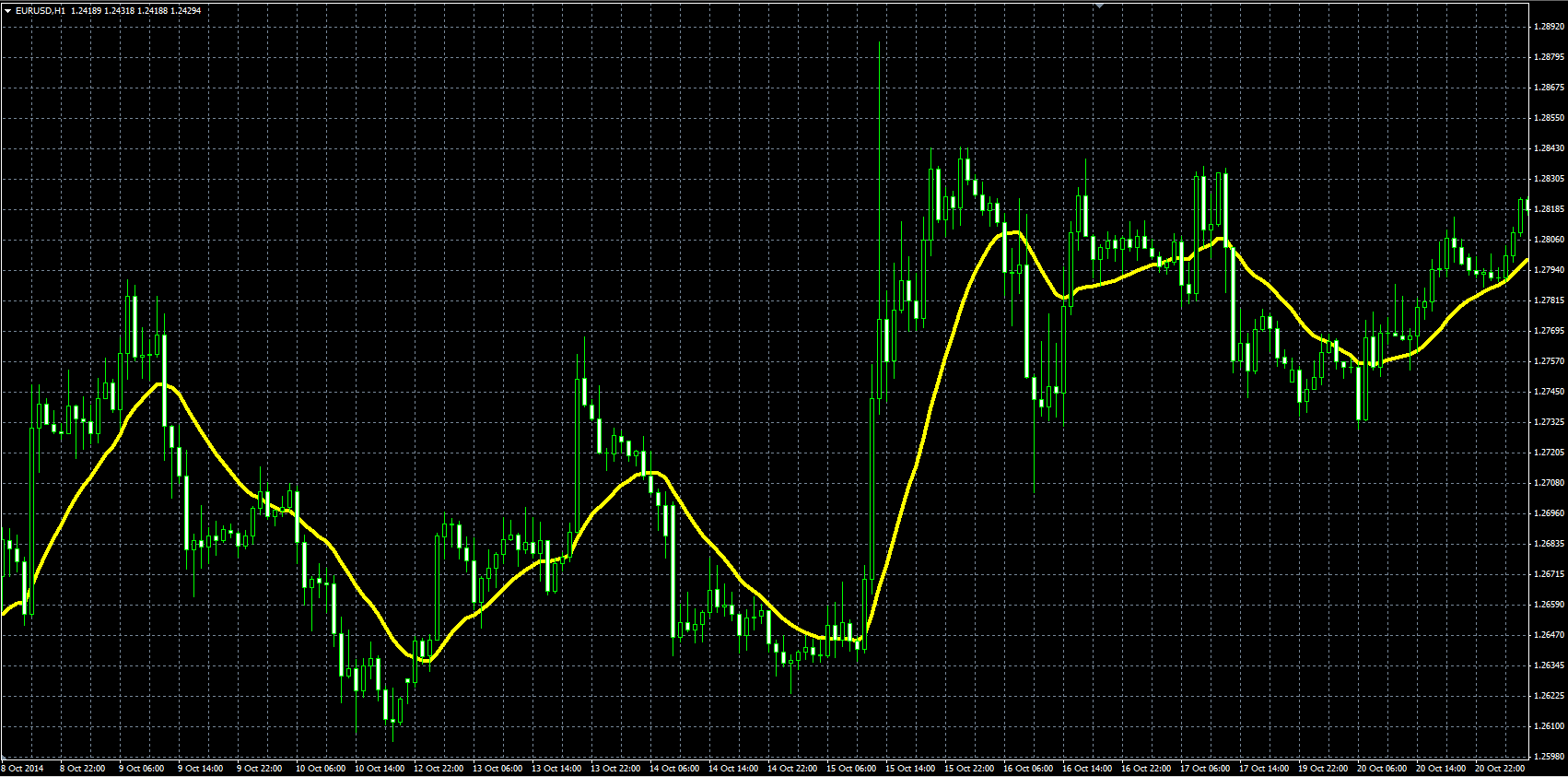The height and width of the screenshot is (777, 1568).
Task: Click price scale label 1.26715
Action: [x=1550, y=574]
